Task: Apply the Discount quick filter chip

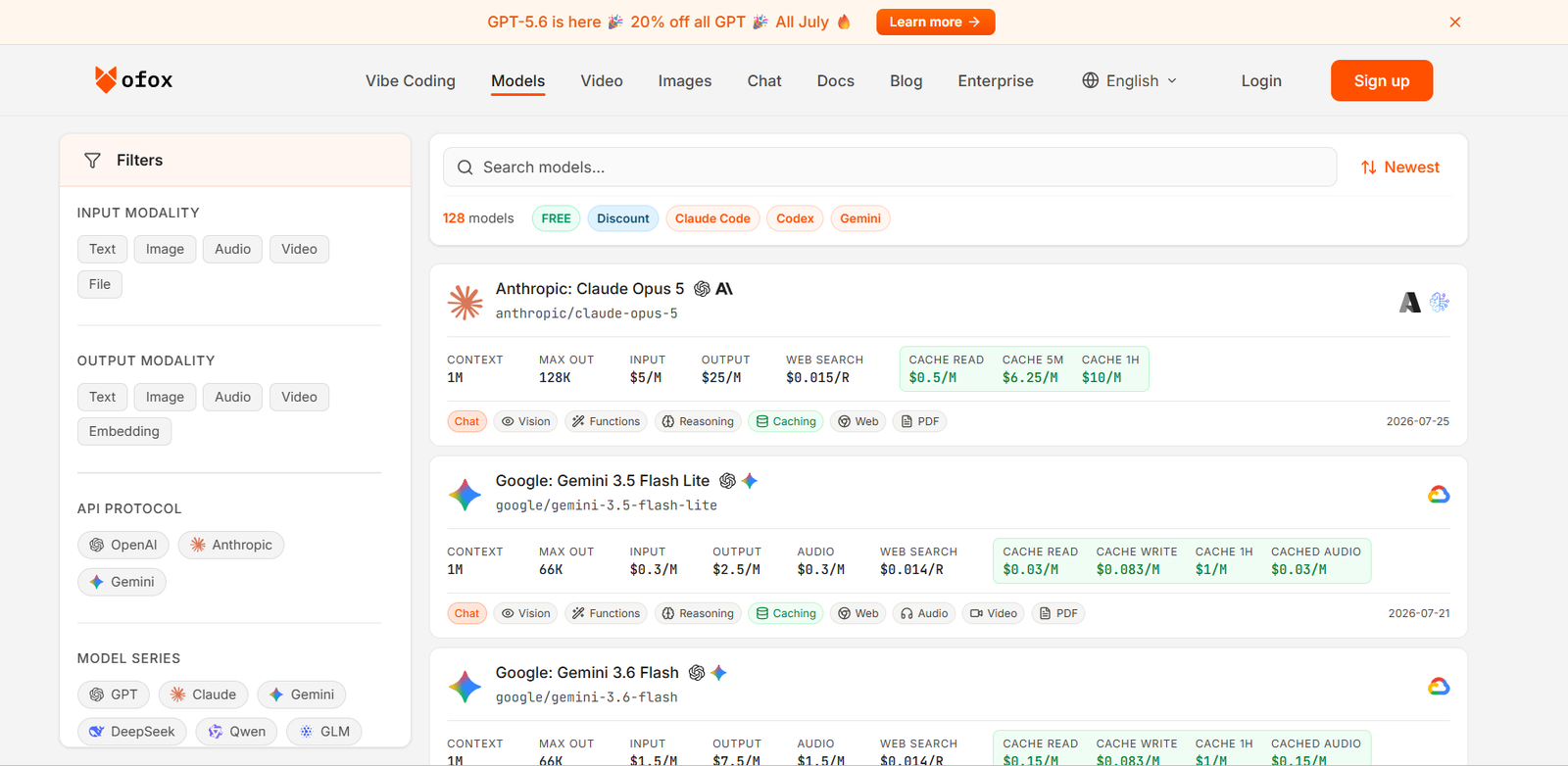Action: [623, 218]
